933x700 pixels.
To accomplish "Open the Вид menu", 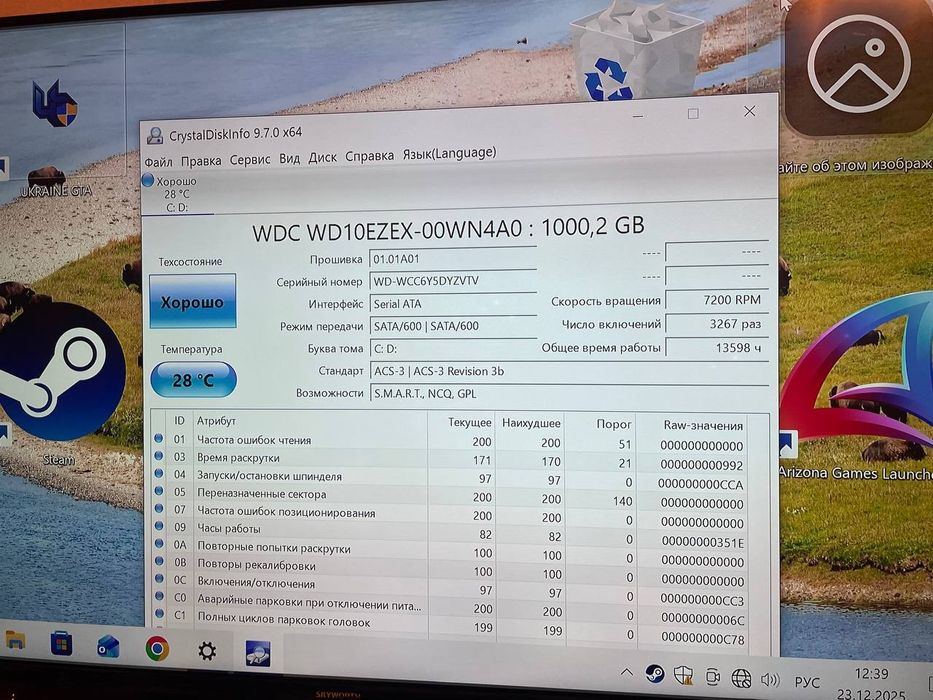I will [x=289, y=158].
